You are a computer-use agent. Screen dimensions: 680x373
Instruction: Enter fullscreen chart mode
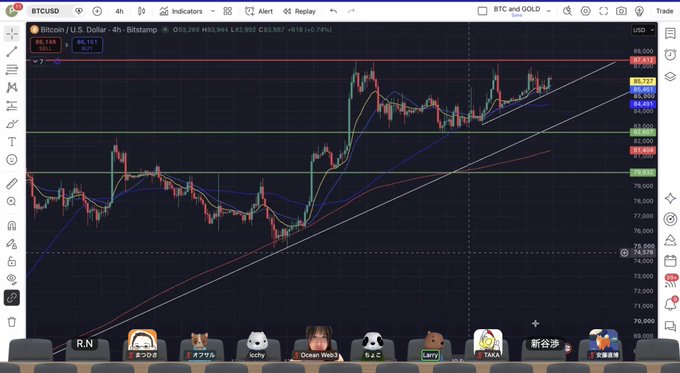[x=604, y=11]
